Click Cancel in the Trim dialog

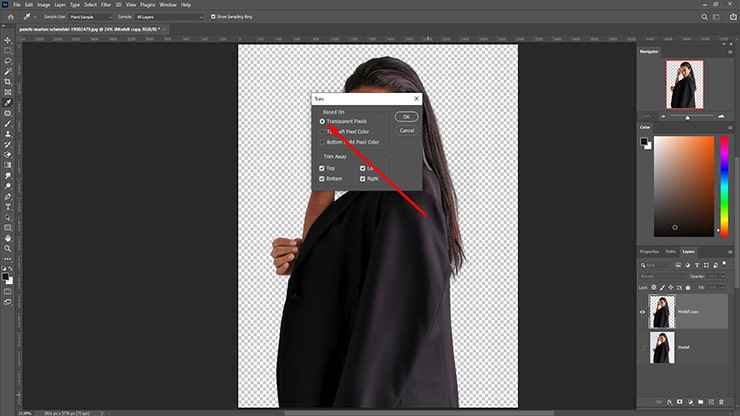pyautogui.click(x=406, y=130)
